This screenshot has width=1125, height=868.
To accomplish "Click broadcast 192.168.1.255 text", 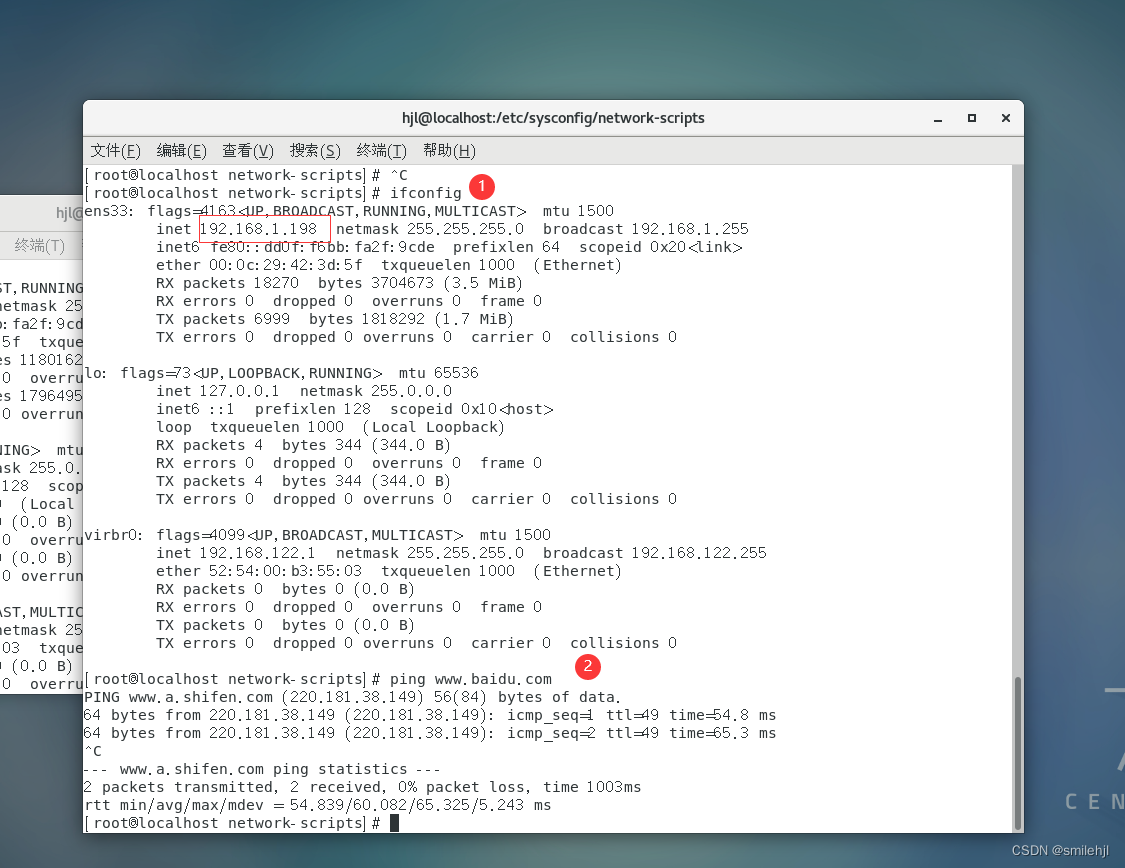I will coord(646,229).
